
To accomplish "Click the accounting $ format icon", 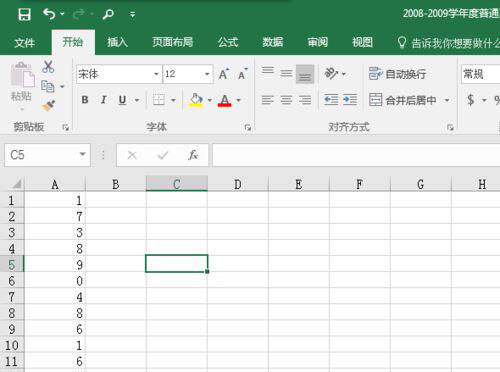I will pyautogui.click(x=471, y=100).
